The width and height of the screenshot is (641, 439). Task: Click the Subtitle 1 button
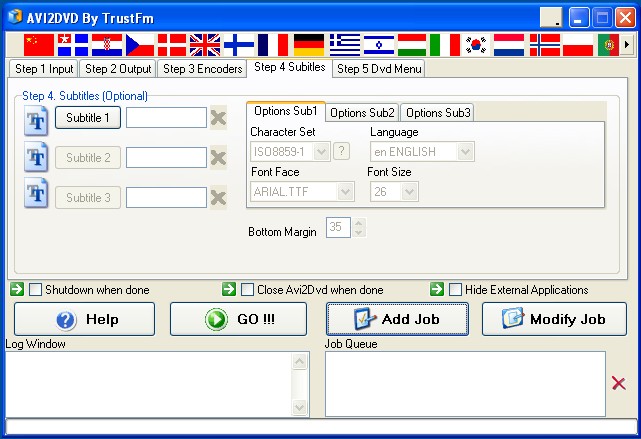88,118
